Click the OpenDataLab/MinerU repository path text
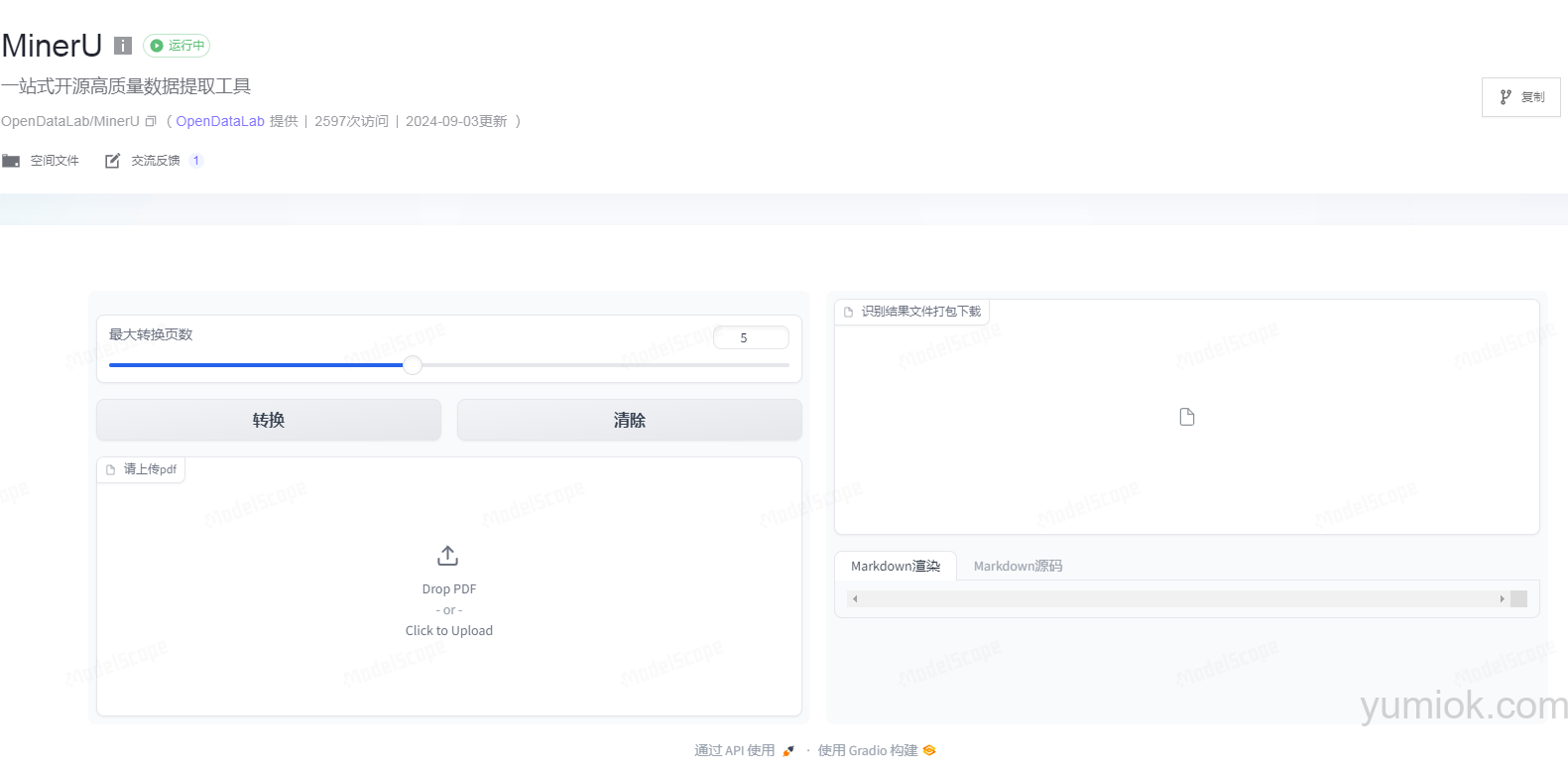This screenshot has height=776, width=1568. point(70,121)
